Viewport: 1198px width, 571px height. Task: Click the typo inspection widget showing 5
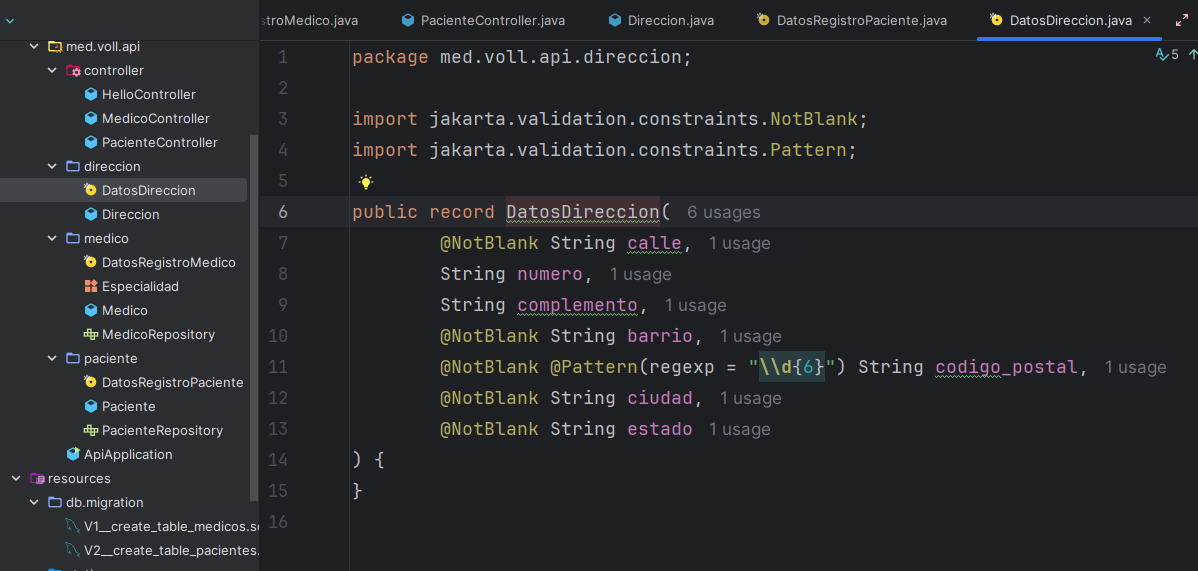(x=1167, y=55)
